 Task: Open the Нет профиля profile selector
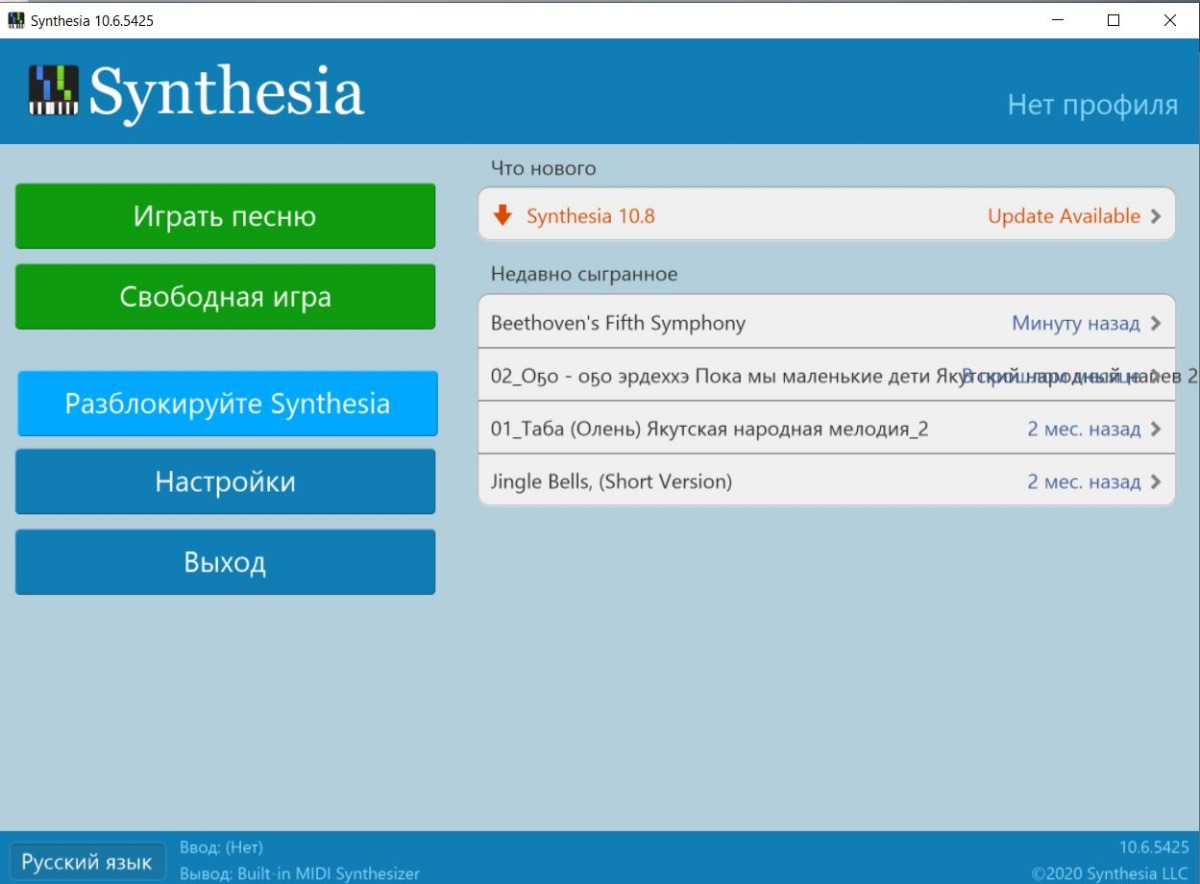tap(1092, 105)
